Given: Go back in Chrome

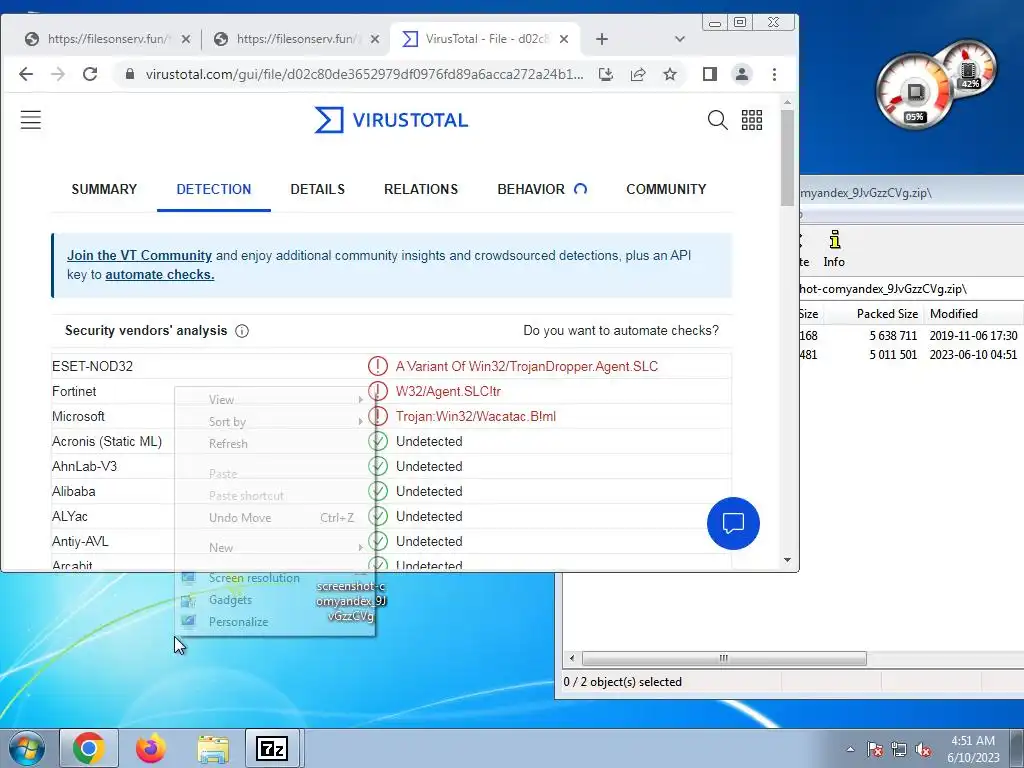Looking at the screenshot, I should pyautogui.click(x=26, y=74).
